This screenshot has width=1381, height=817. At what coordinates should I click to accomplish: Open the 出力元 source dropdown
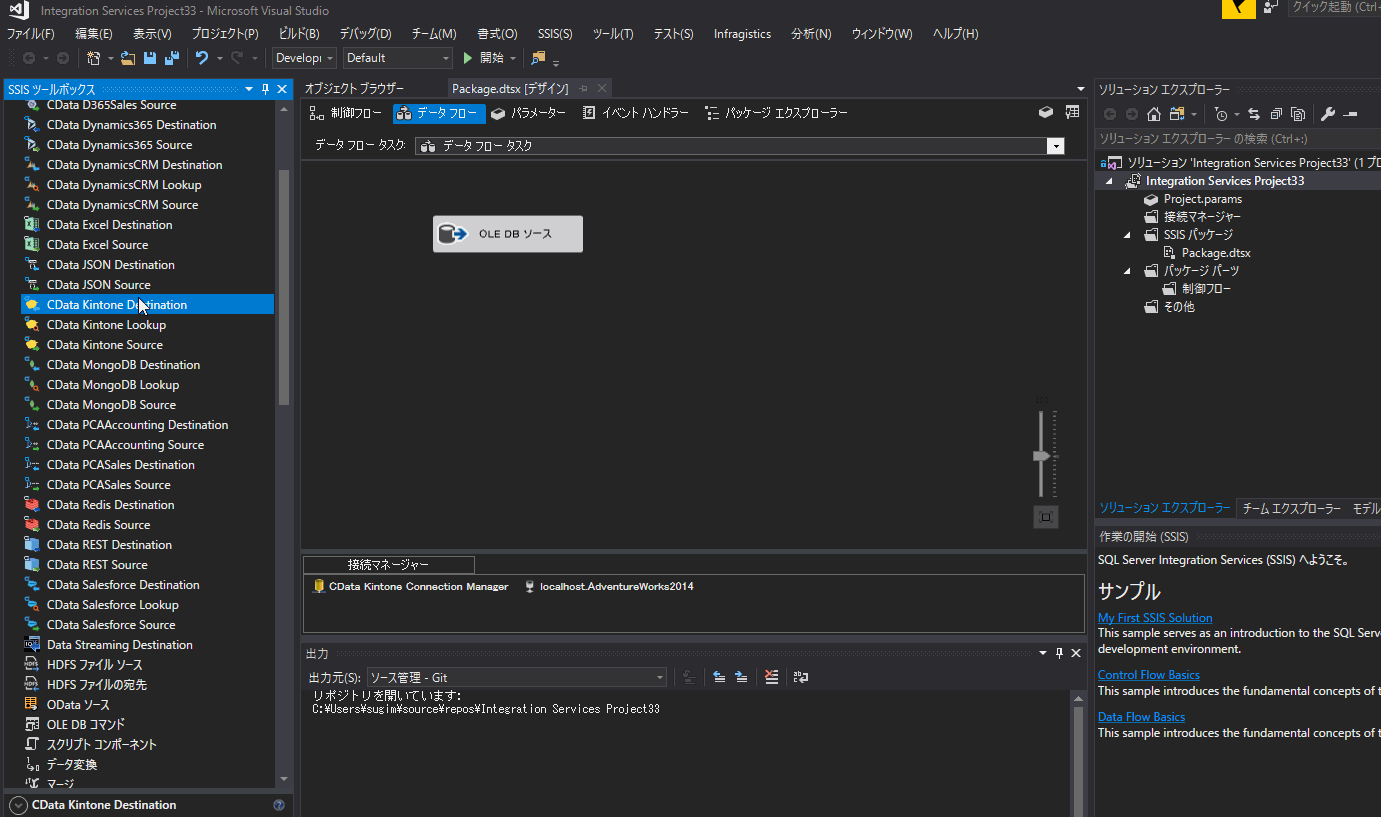tap(517, 677)
